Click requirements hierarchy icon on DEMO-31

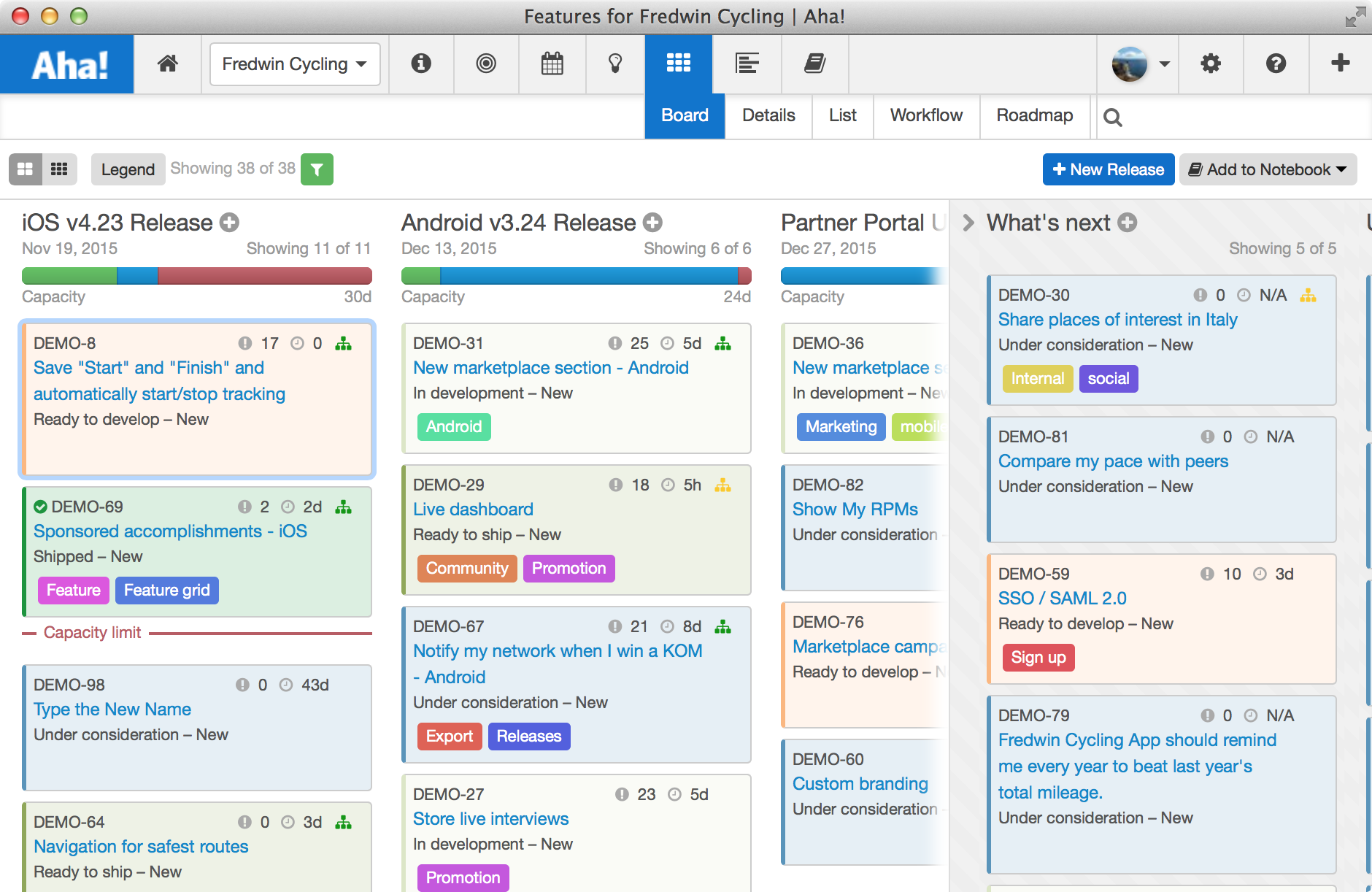click(722, 343)
